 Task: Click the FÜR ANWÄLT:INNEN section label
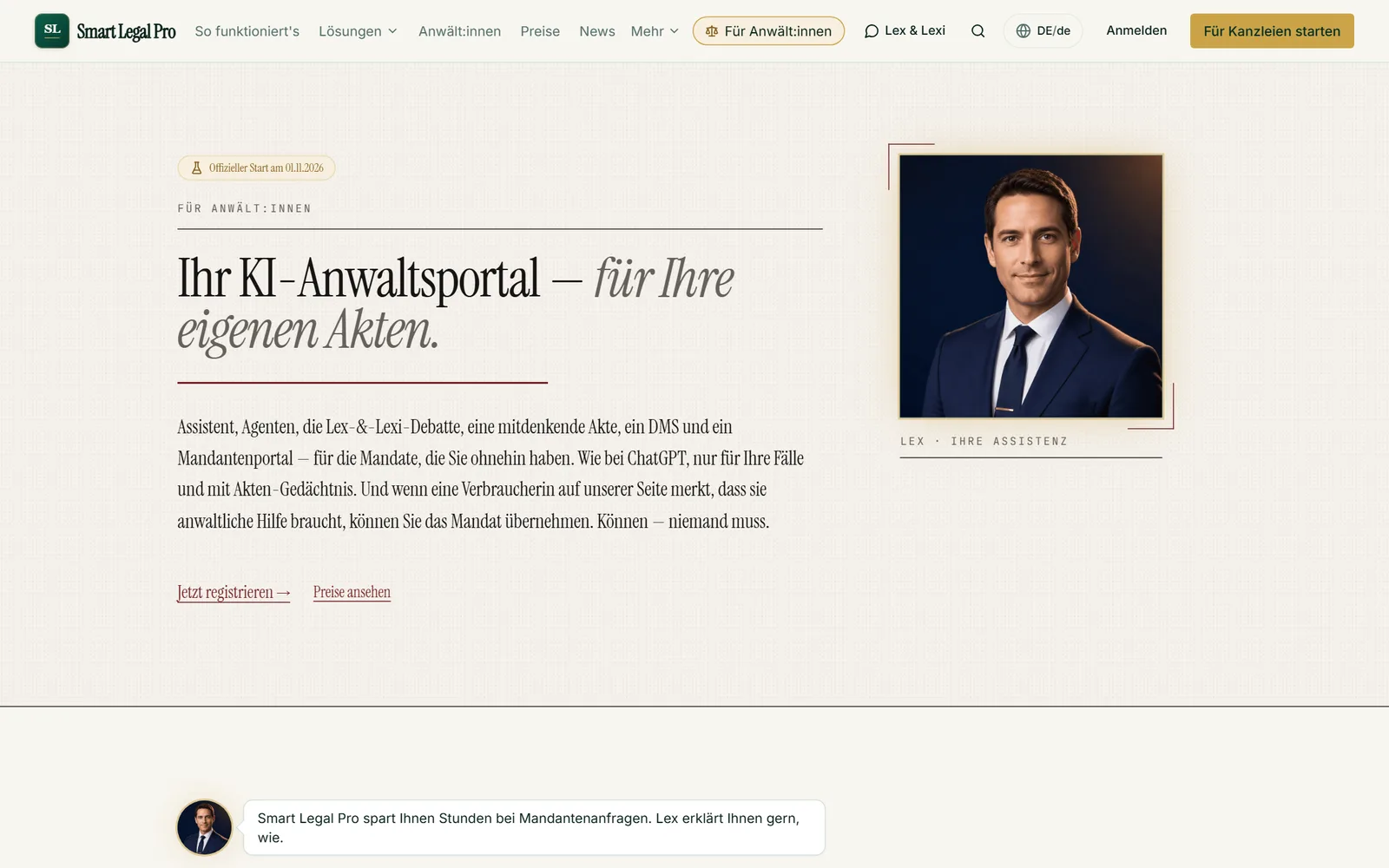[x=244, y=208]
